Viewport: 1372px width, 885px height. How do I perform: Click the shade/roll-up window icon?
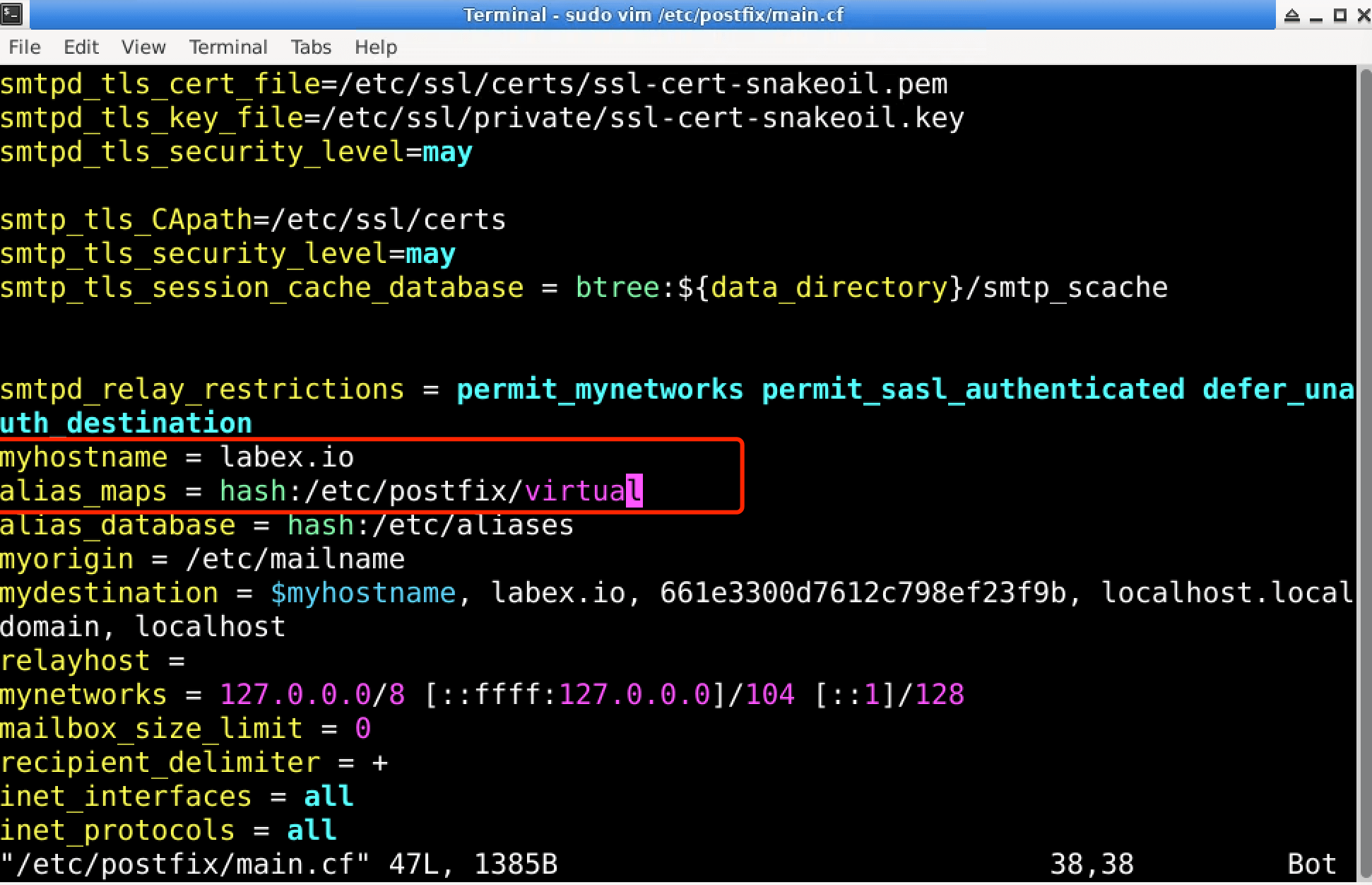[1292, 14]
